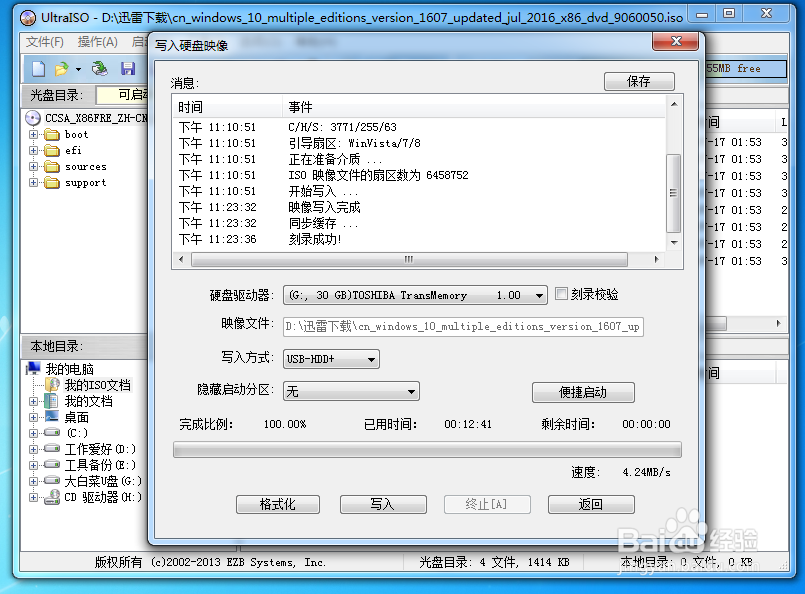Enable the 刻录校验 checkbox
Viewport: 805px width, 594px height.
pos(562,294)
